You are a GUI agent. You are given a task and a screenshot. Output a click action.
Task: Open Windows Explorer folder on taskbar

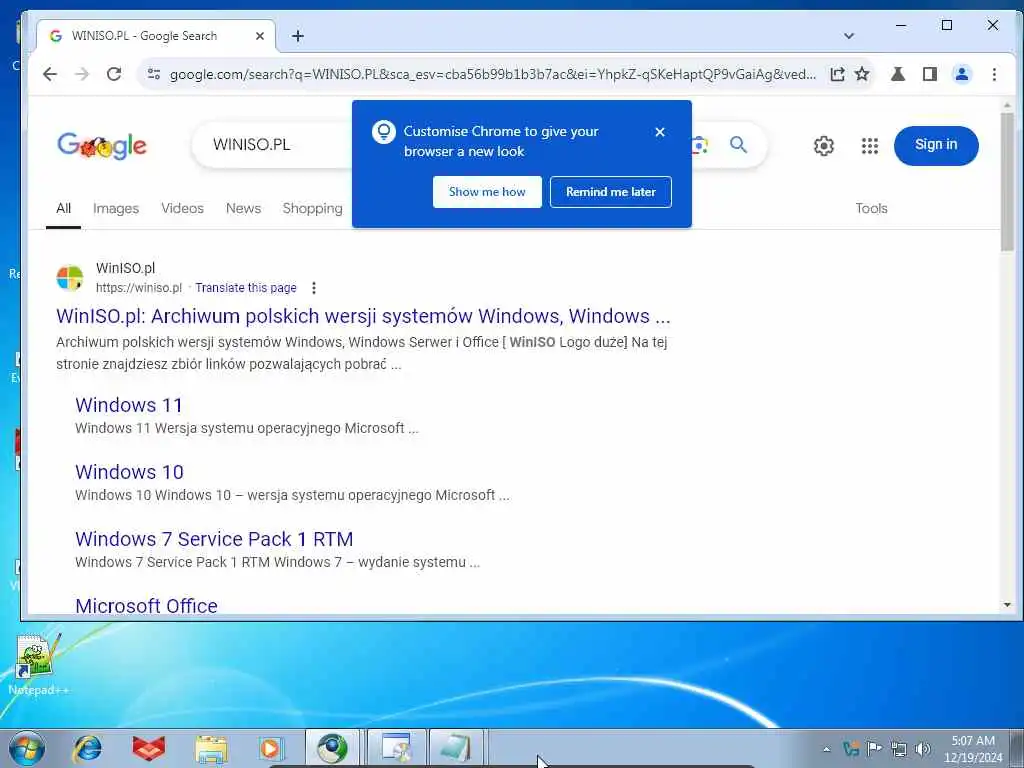coord(211,749)
